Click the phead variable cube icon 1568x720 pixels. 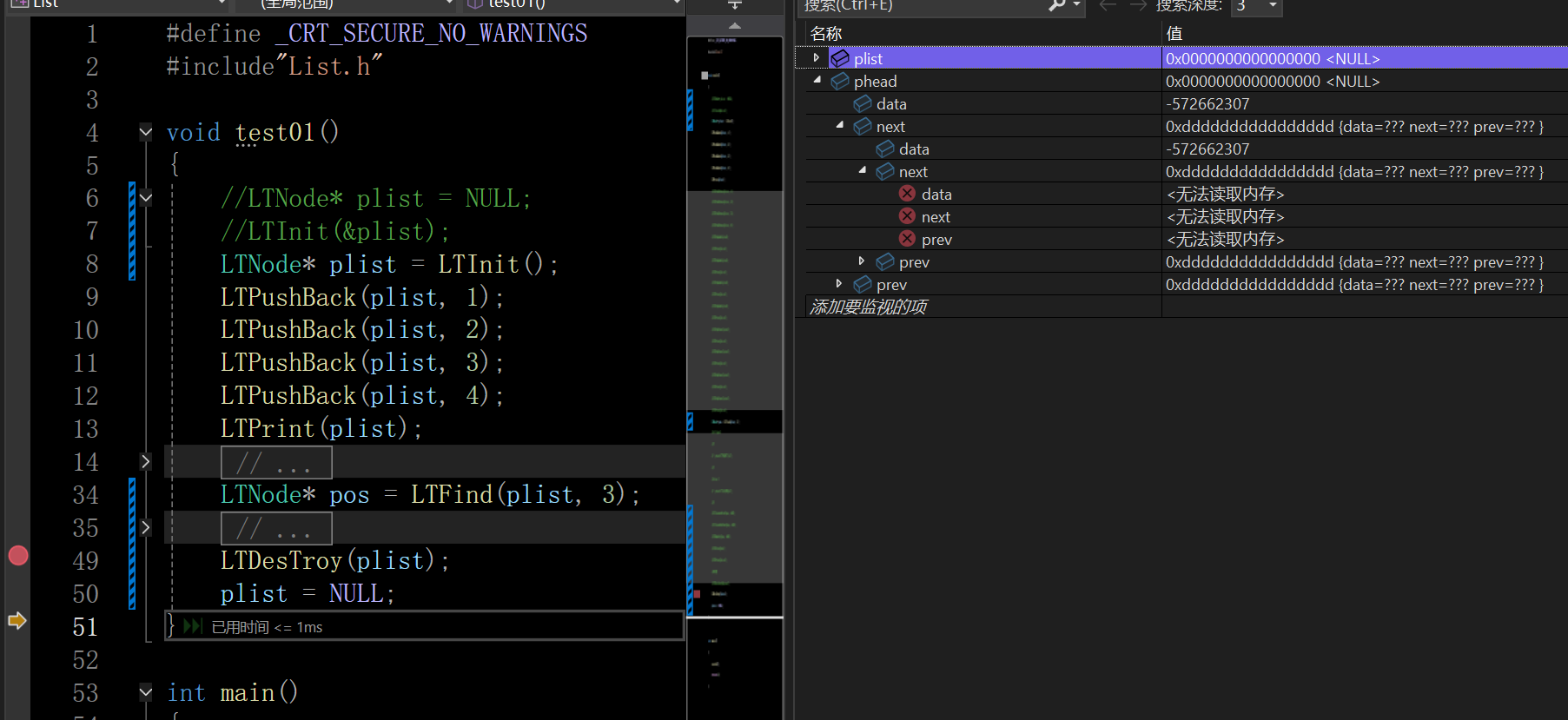pyautogui.click(x=840, y=81)
